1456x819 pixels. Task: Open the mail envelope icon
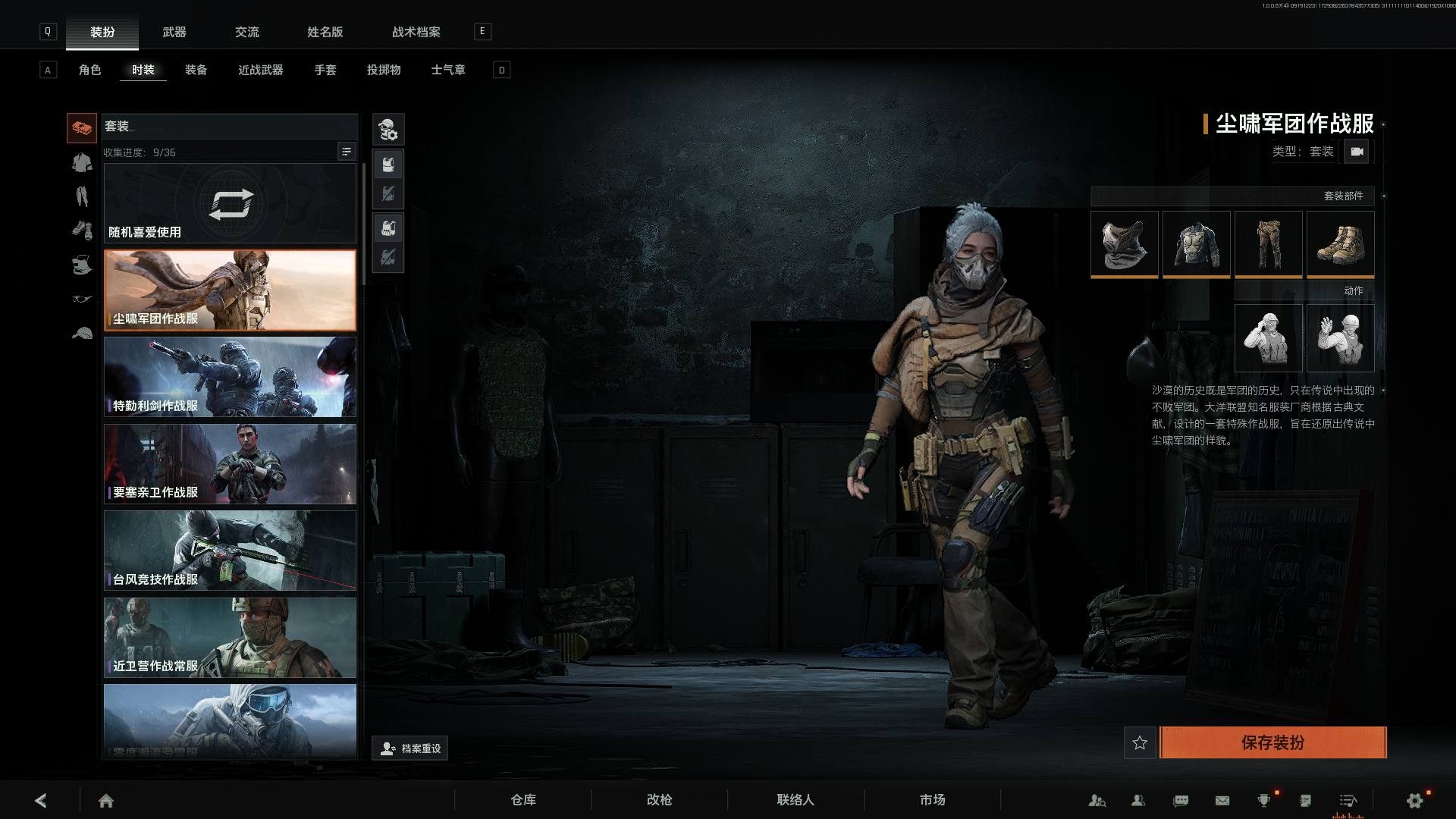tap(1222, 800)
